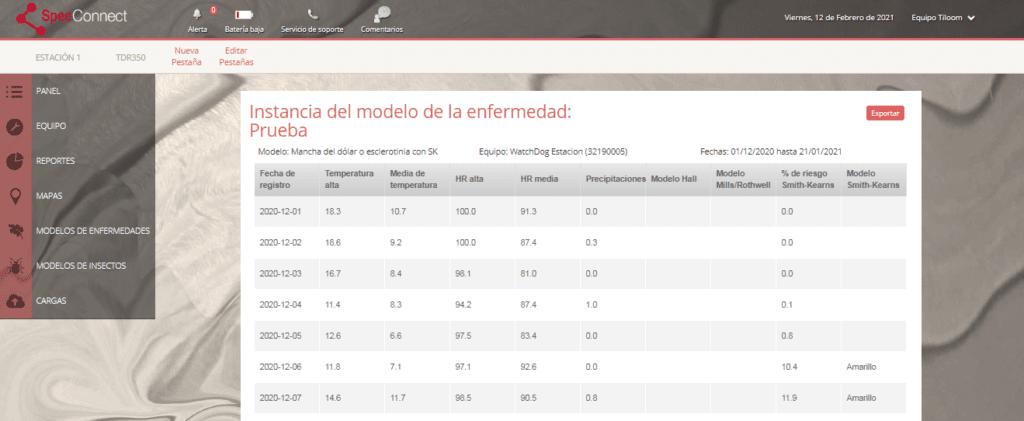The width and height of the screenshot is (1024, 421).
Task: Open the PANEL menu item
Action: (x=48, y=91)
